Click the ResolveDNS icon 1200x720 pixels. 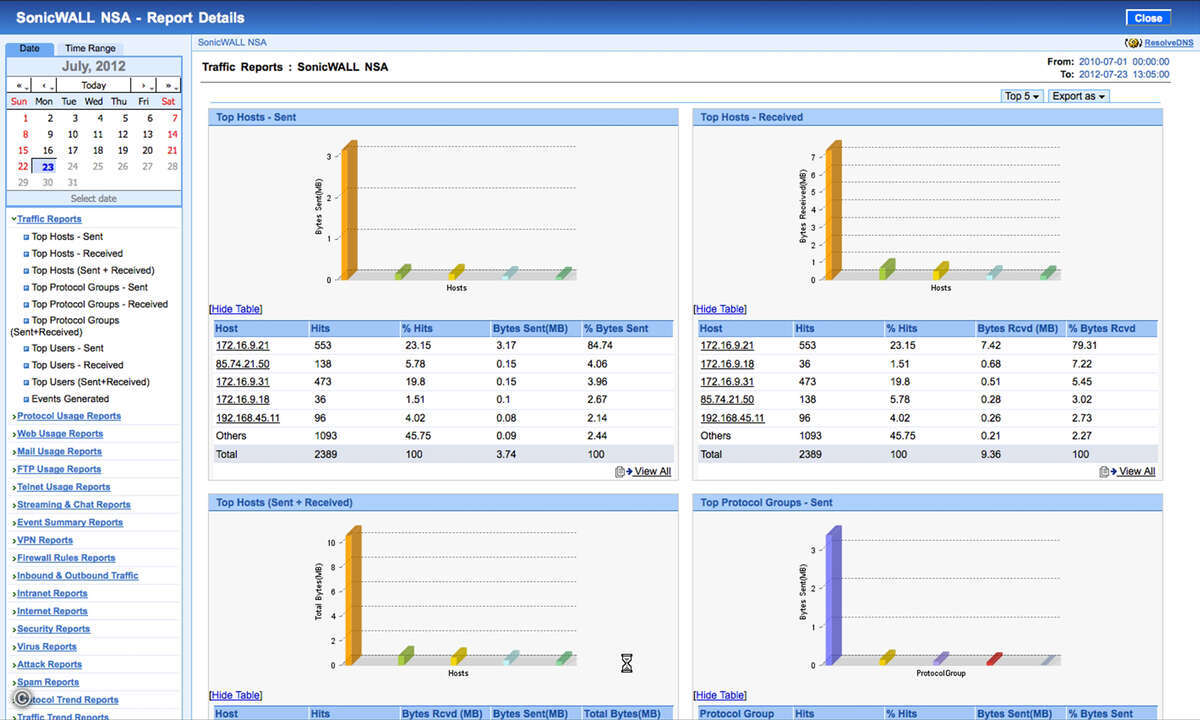1134,43
